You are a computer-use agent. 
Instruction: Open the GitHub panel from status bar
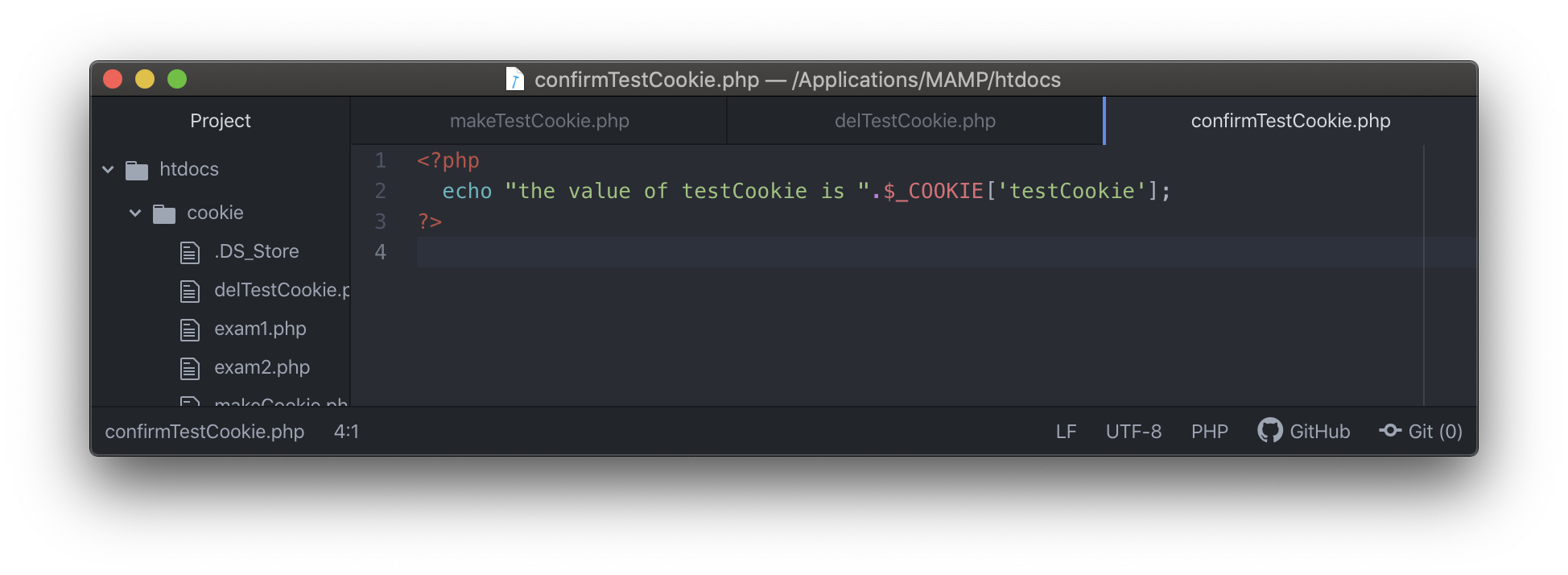1304,431
